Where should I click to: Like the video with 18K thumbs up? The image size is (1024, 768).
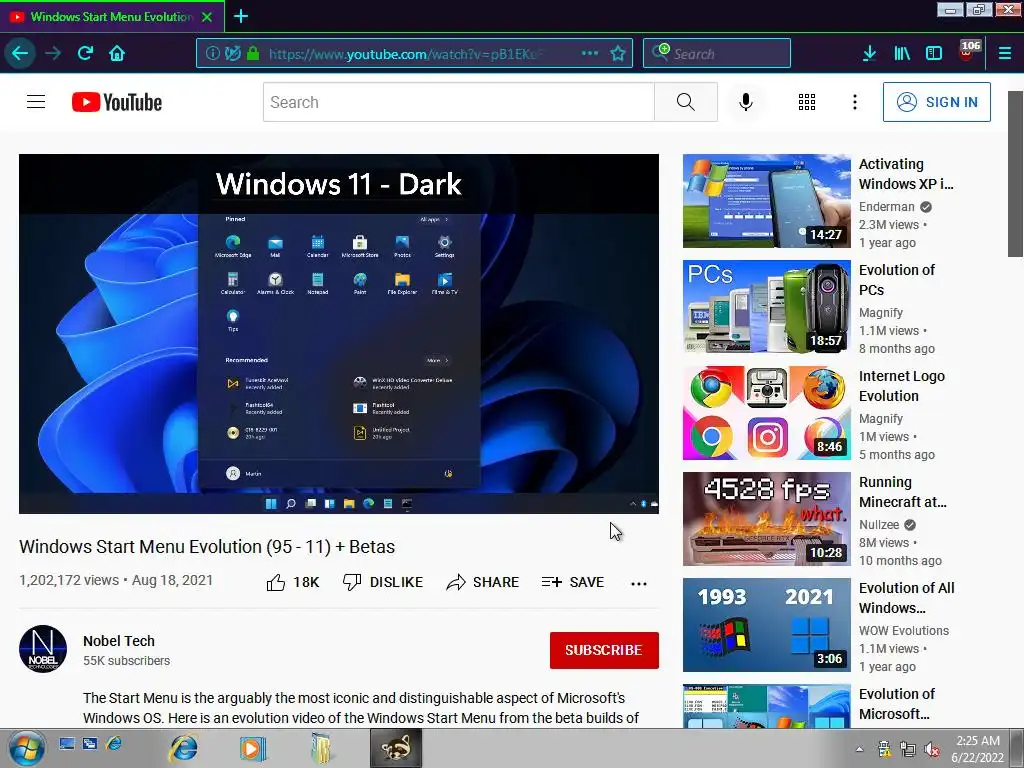click(x=293, y=582)
